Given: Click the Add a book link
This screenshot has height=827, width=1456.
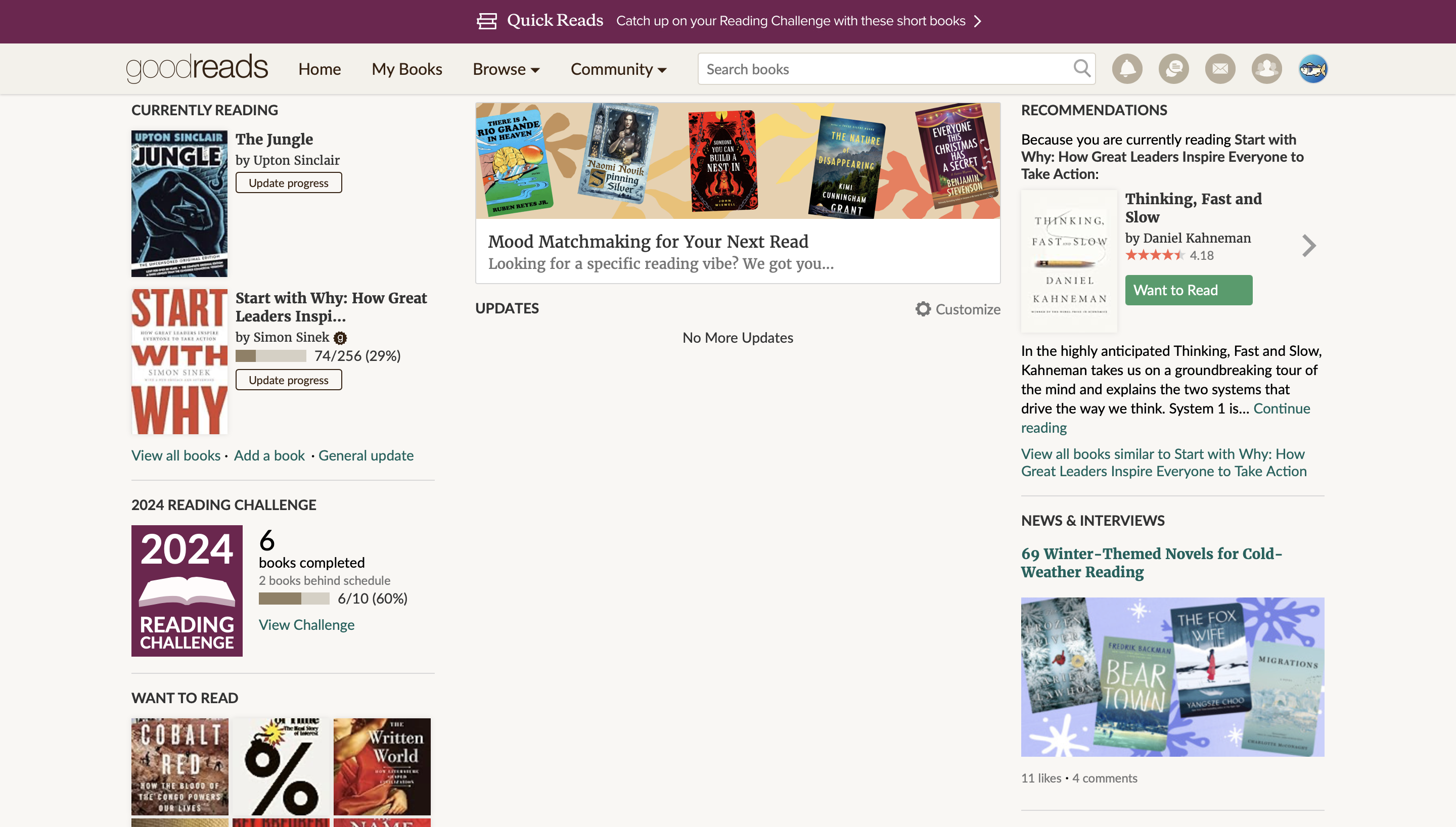Looking at the screenshot, I should [x=269, y=455].
